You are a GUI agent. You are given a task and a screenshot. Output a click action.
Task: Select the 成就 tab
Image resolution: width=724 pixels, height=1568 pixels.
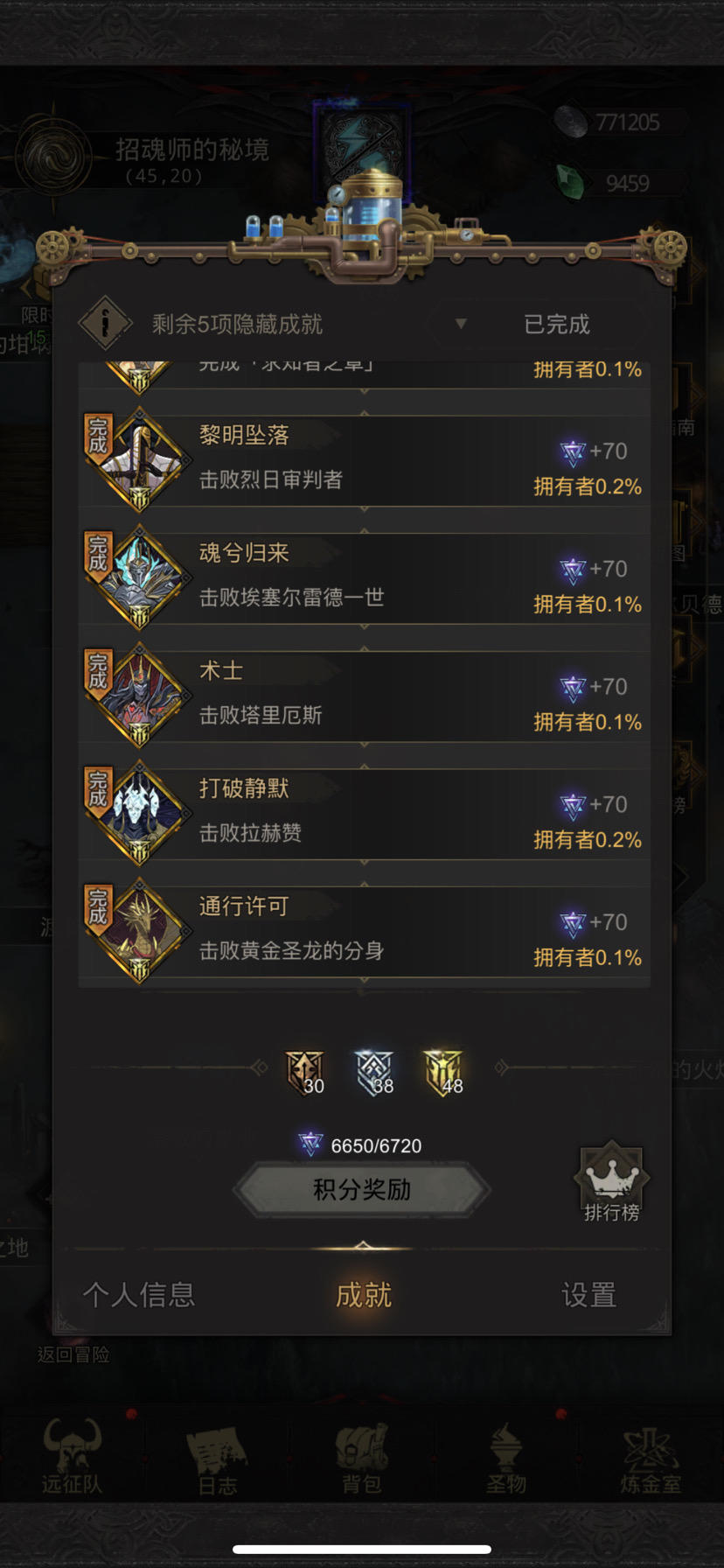[363, 1294]
